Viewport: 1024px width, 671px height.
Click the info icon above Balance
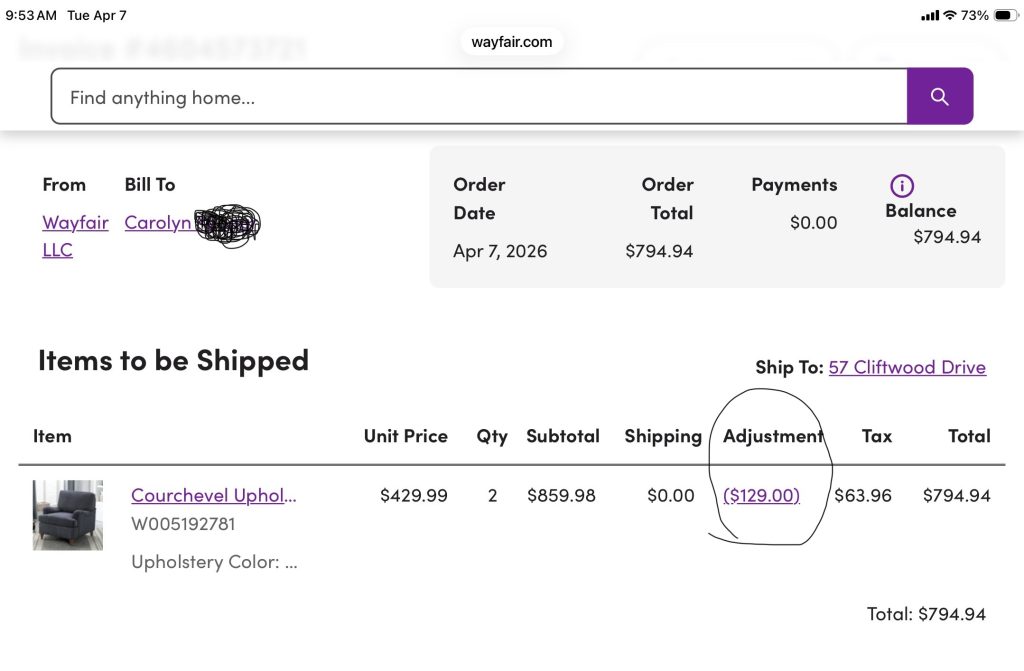coord(902,185)
